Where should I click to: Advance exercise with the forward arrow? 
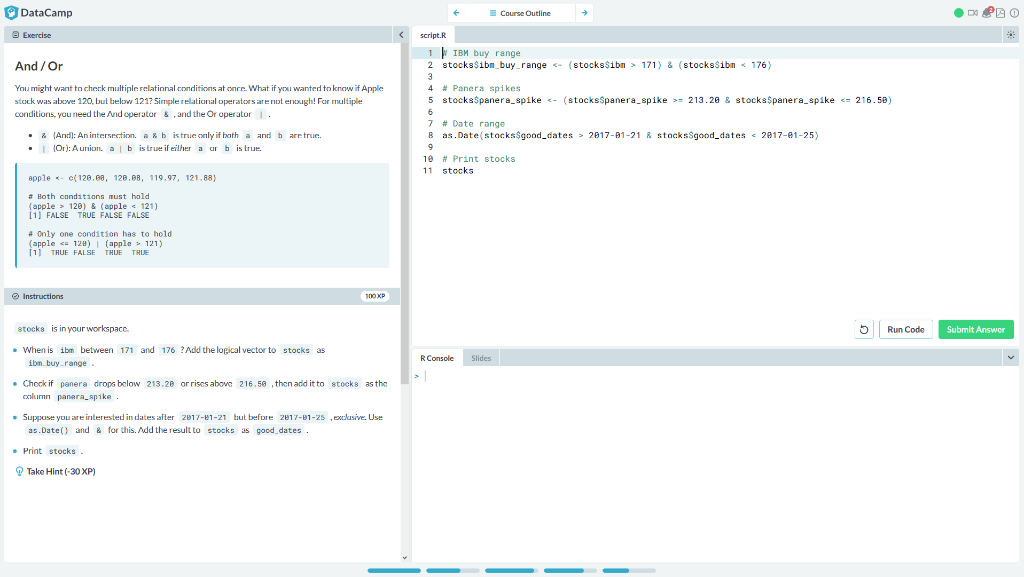pos(585,13)
